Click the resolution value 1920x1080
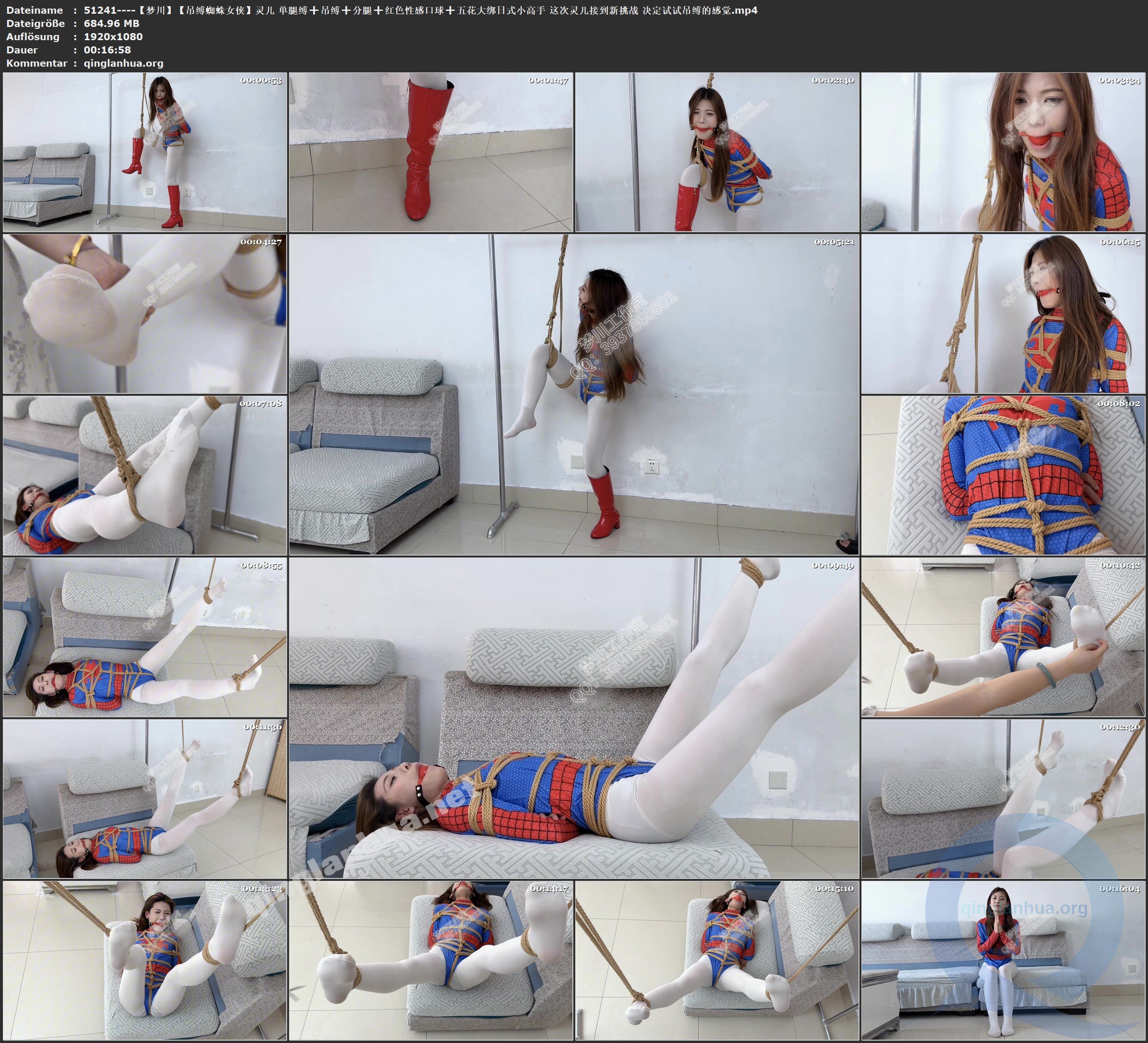The width and height of the screenshot is (1148, 1043). pyautogui.click(x=113, y=36)
